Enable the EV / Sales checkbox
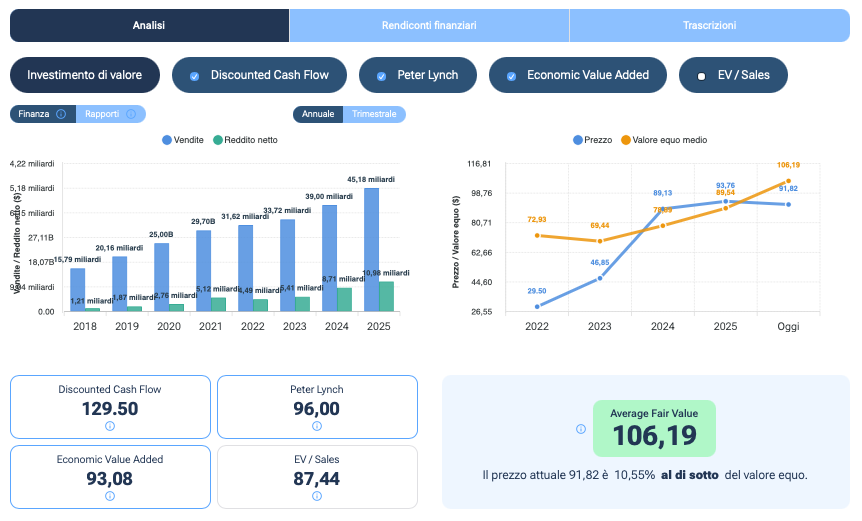The image size is (862, 521). pyautogui.click(x=702, y=75)
